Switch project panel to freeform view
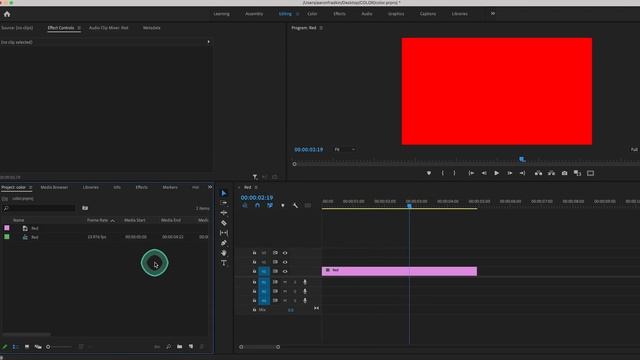Image resolution: width=640 pixels, height=360 pixels. (x=38, y=347)
